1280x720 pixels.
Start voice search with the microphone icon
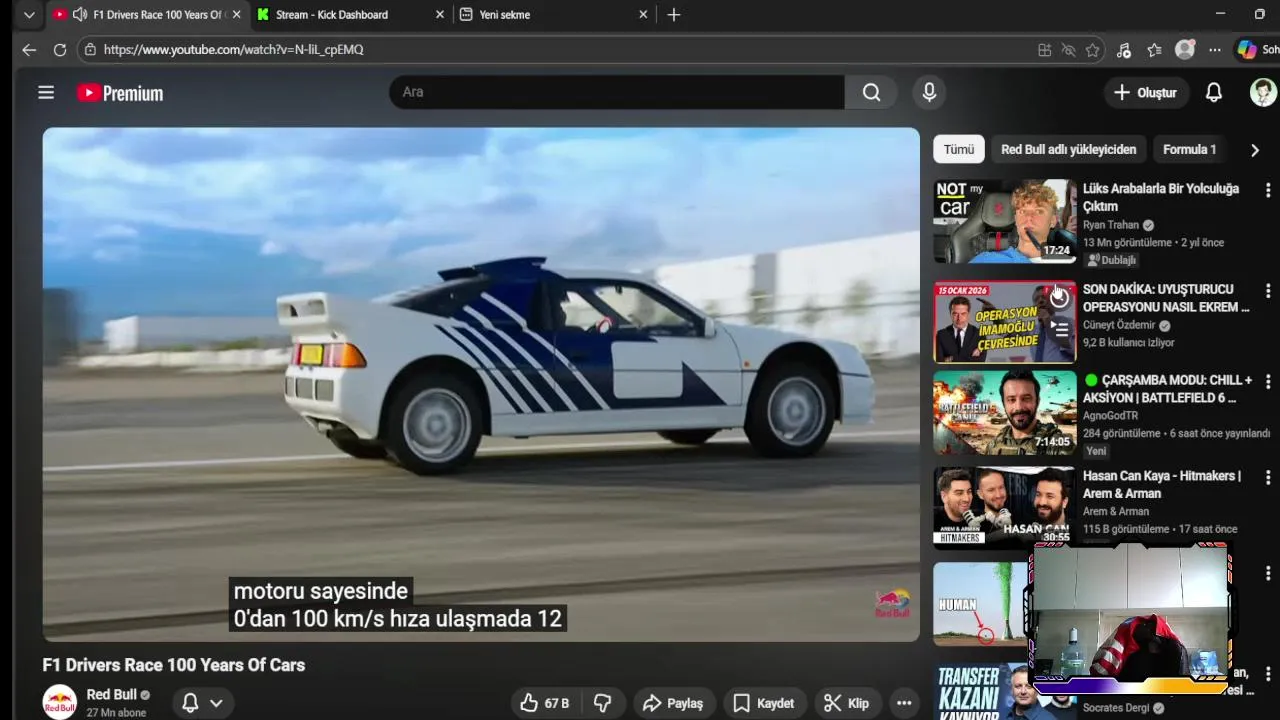pyautogui.click(x=929, y=92)
